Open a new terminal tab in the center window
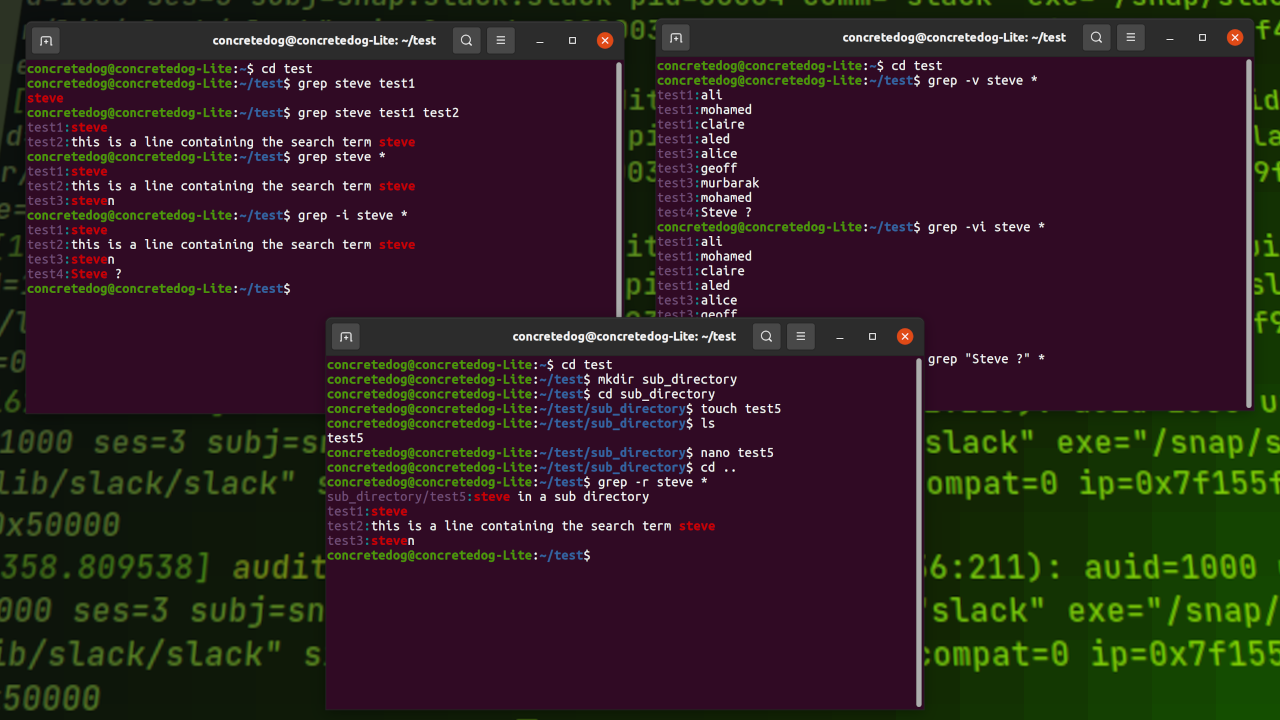Image resolution: width=1280 pixels, height=720 pixels. (345, 336)
